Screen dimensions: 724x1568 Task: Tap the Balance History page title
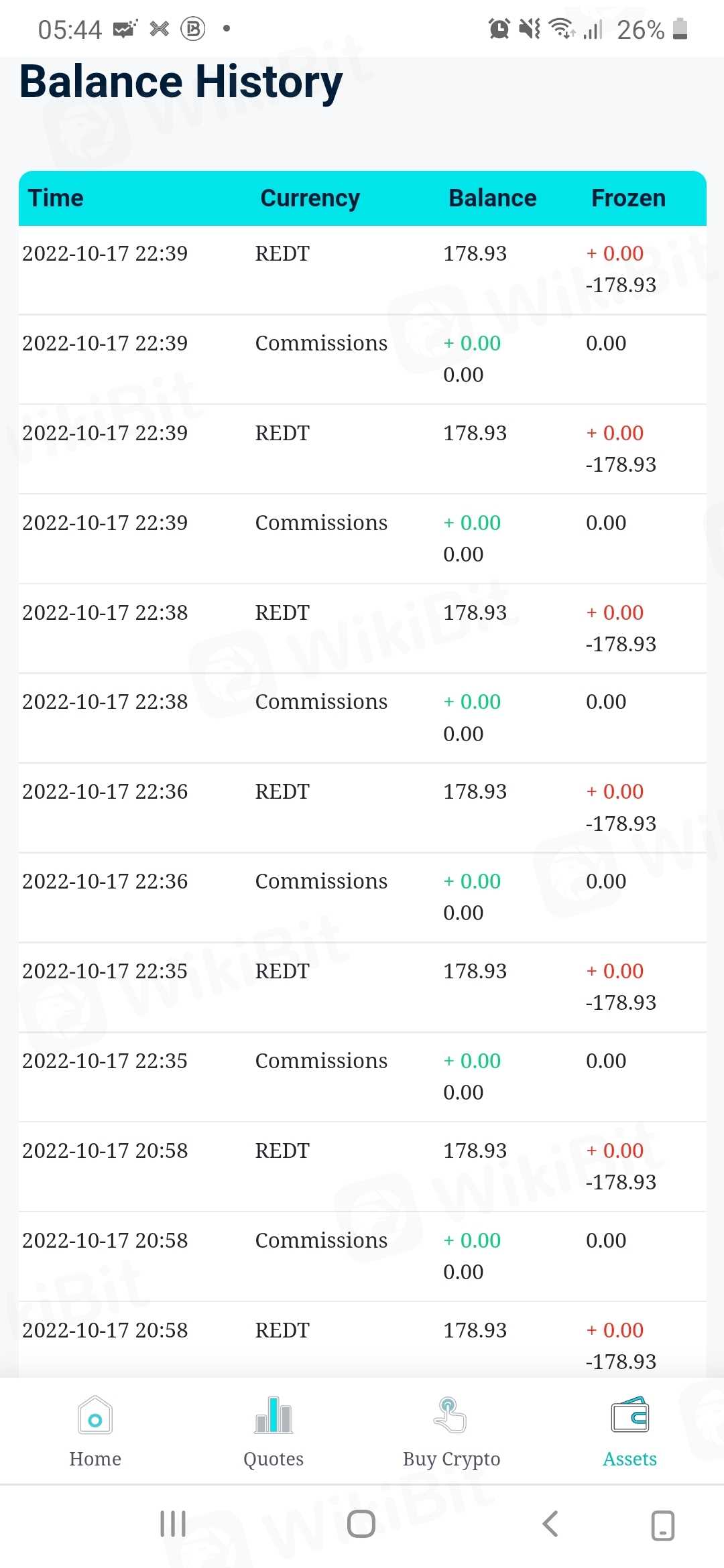[x=181, y=82]
